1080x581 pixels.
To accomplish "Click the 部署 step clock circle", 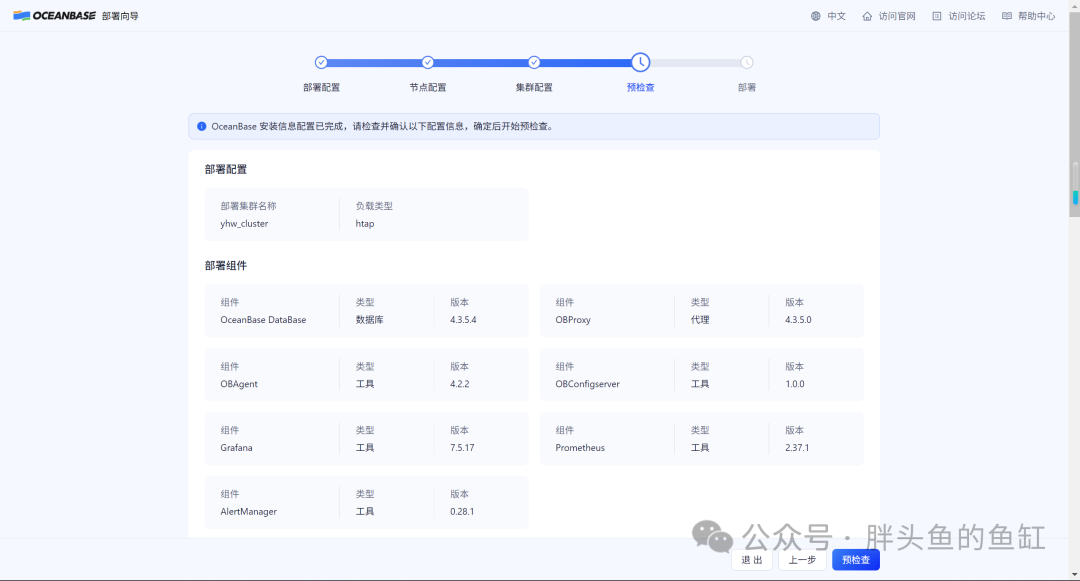I will [747, 63].
